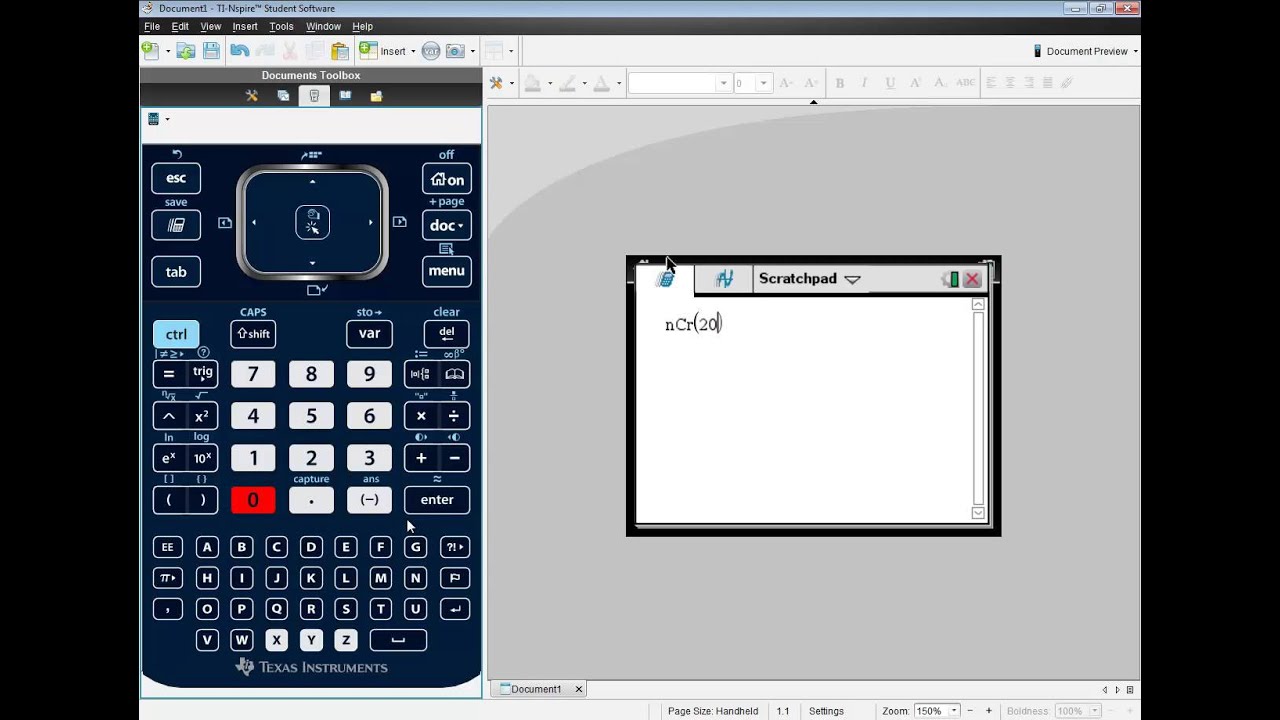Click the red 0 key on calculator
Screen dimensions: 1280x720
click(253, 500)
